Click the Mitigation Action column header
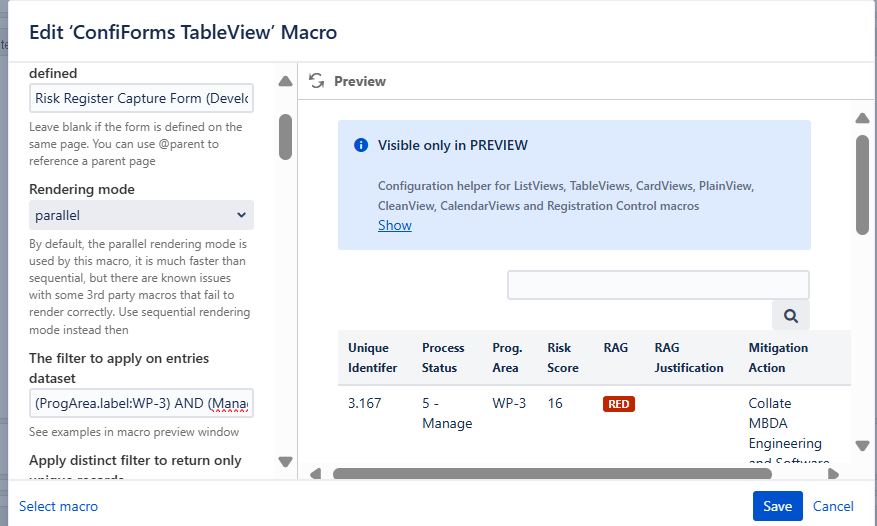Image resolution: width=877 pixels, height=526 pixels. 778,358
